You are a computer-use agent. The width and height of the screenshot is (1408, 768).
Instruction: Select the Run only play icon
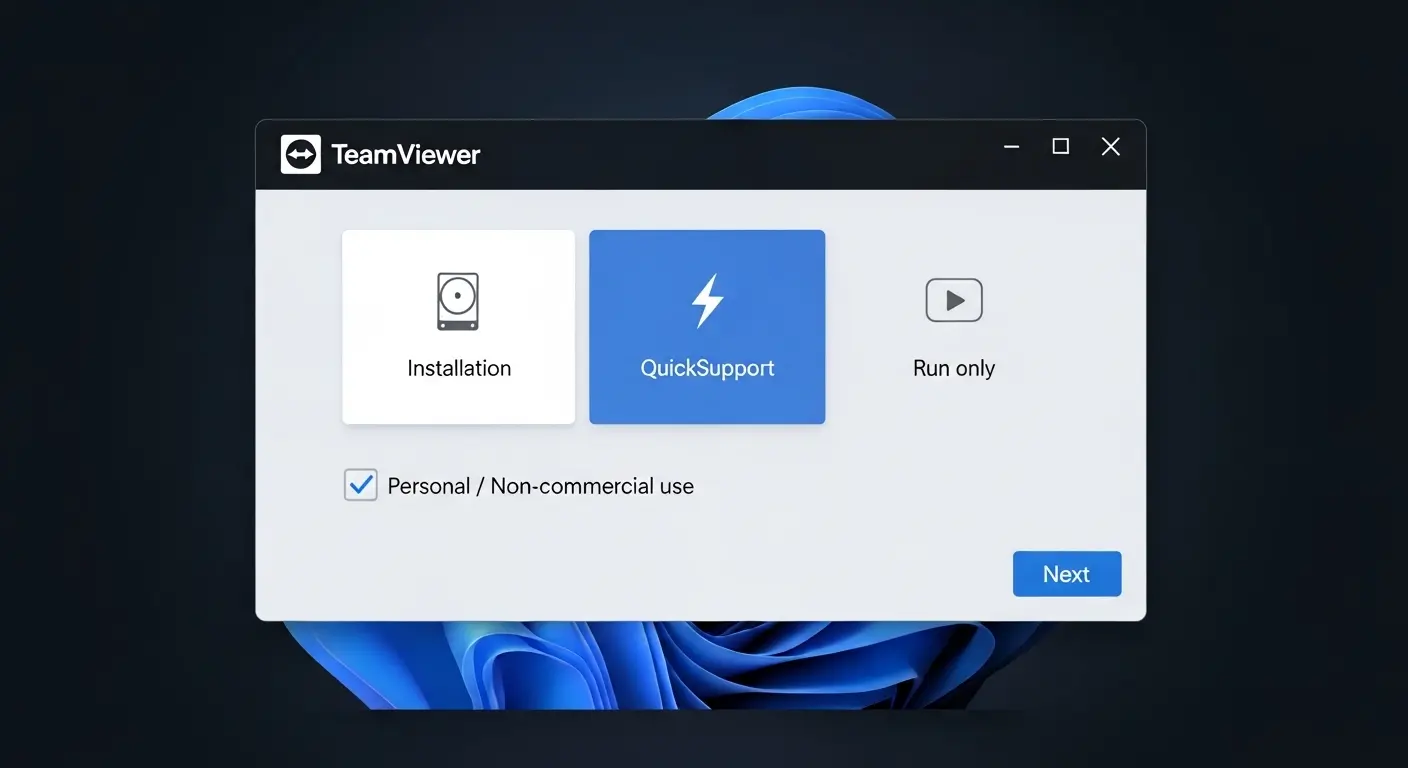click(x=954, y=300)
